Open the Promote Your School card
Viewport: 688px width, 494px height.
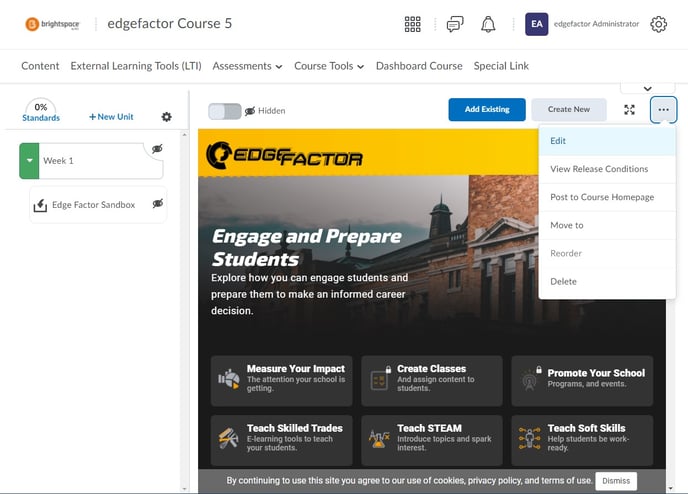pyautogui.click(x=582, y=381)
